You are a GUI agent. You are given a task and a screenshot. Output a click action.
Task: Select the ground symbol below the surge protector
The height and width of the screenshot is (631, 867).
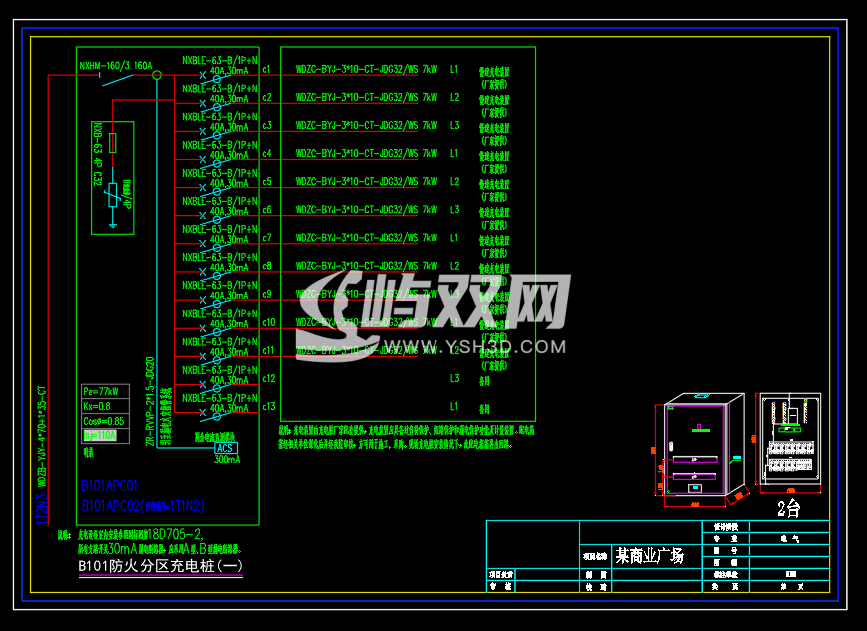click(113, 225)
